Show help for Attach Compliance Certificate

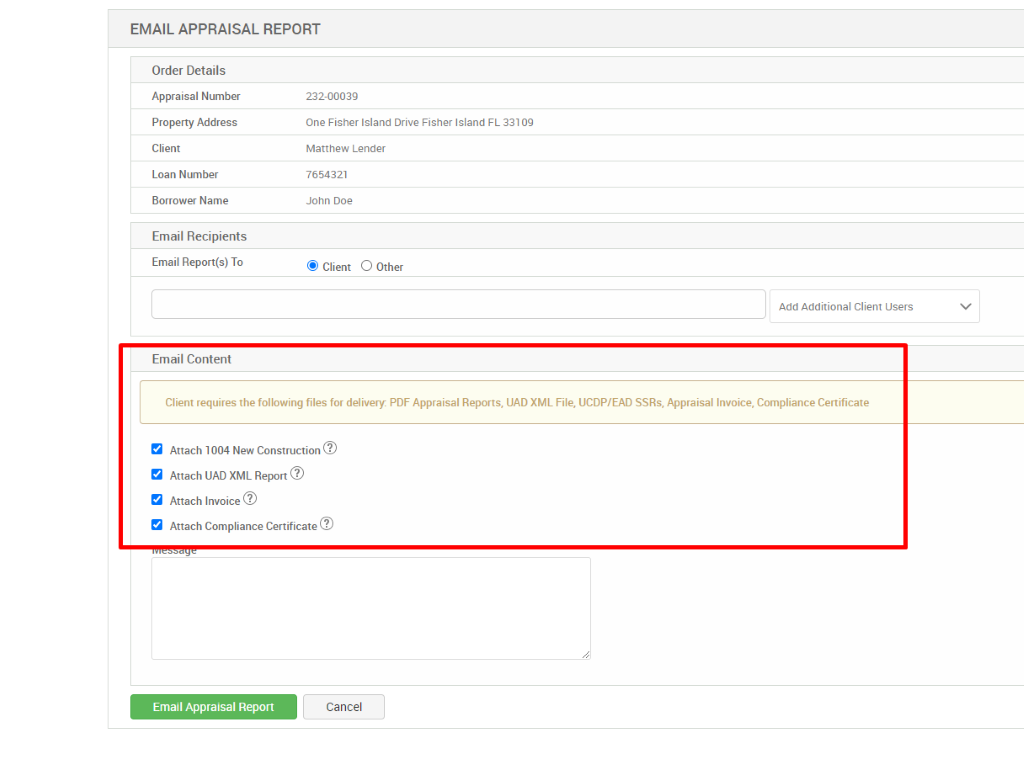(x=326, y=523)
